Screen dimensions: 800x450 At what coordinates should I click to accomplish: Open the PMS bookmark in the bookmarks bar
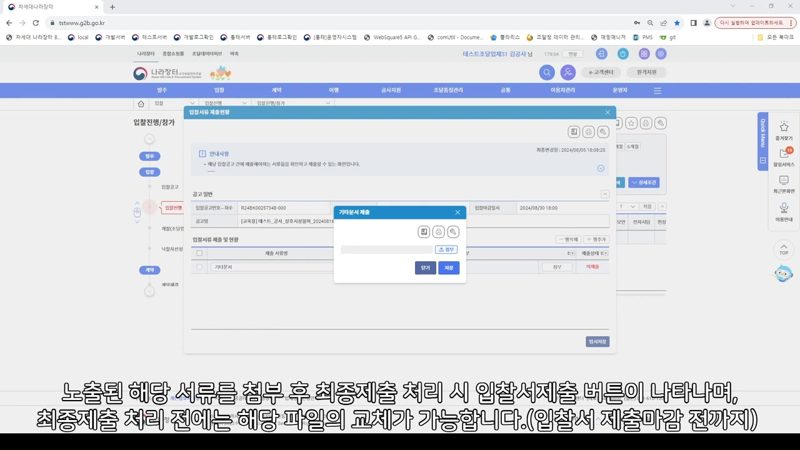click(x=643, y=37)
